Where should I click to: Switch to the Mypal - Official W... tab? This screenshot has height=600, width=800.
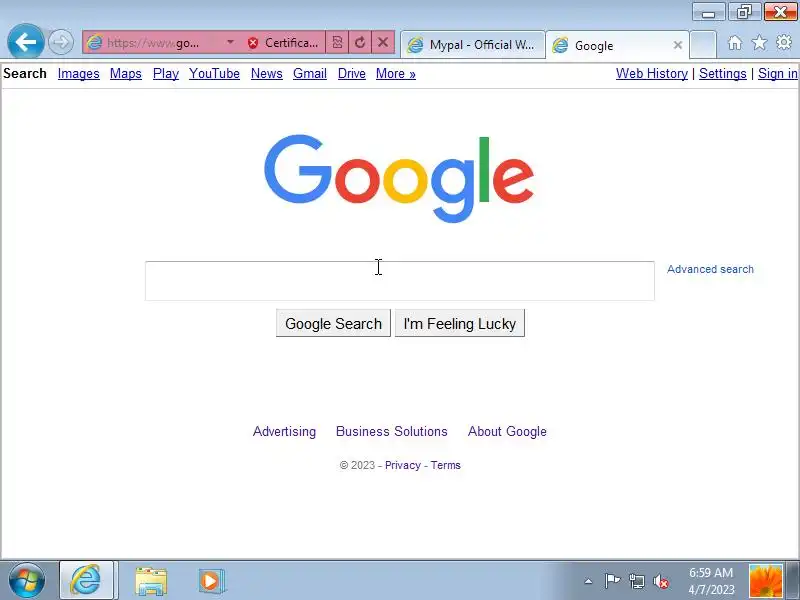tap(472, 45)
